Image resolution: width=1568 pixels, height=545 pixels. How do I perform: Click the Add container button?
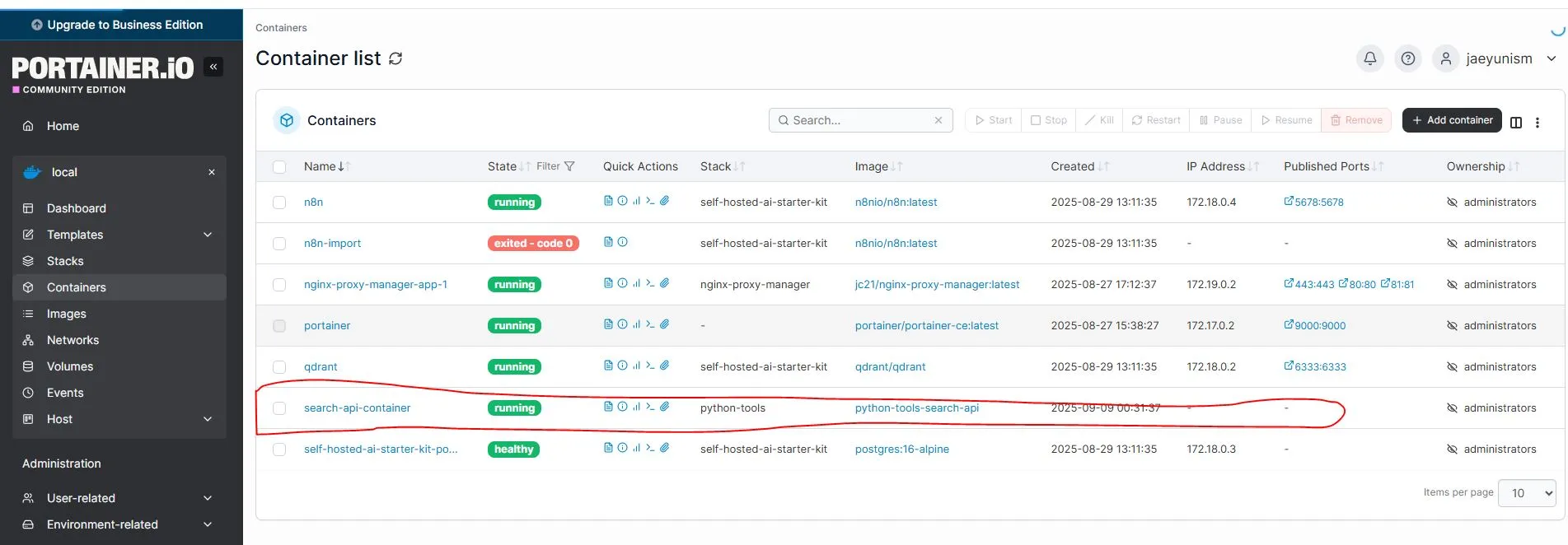click(x=1452, y=120)
